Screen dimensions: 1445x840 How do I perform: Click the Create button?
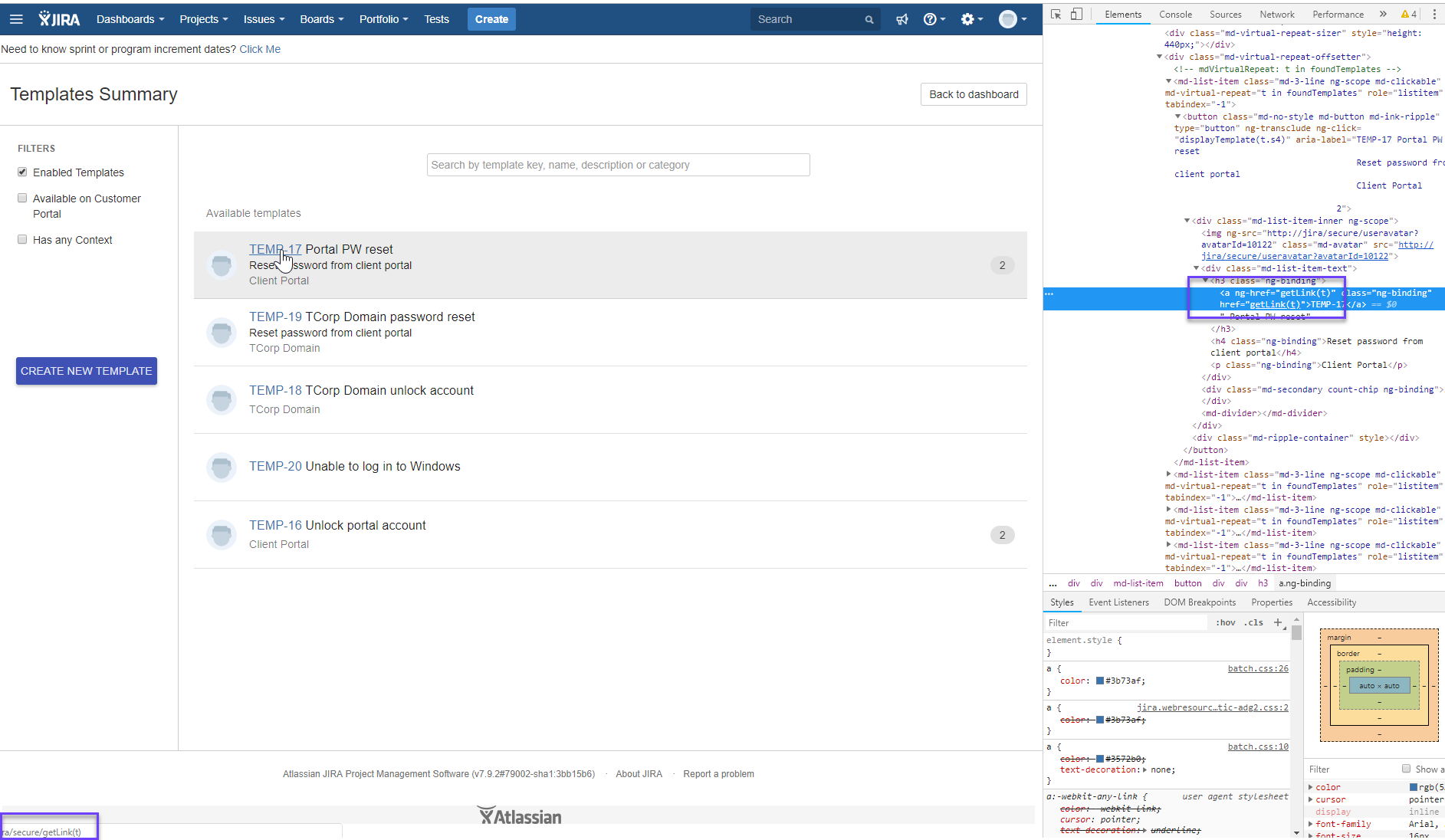tap(491, 19)
